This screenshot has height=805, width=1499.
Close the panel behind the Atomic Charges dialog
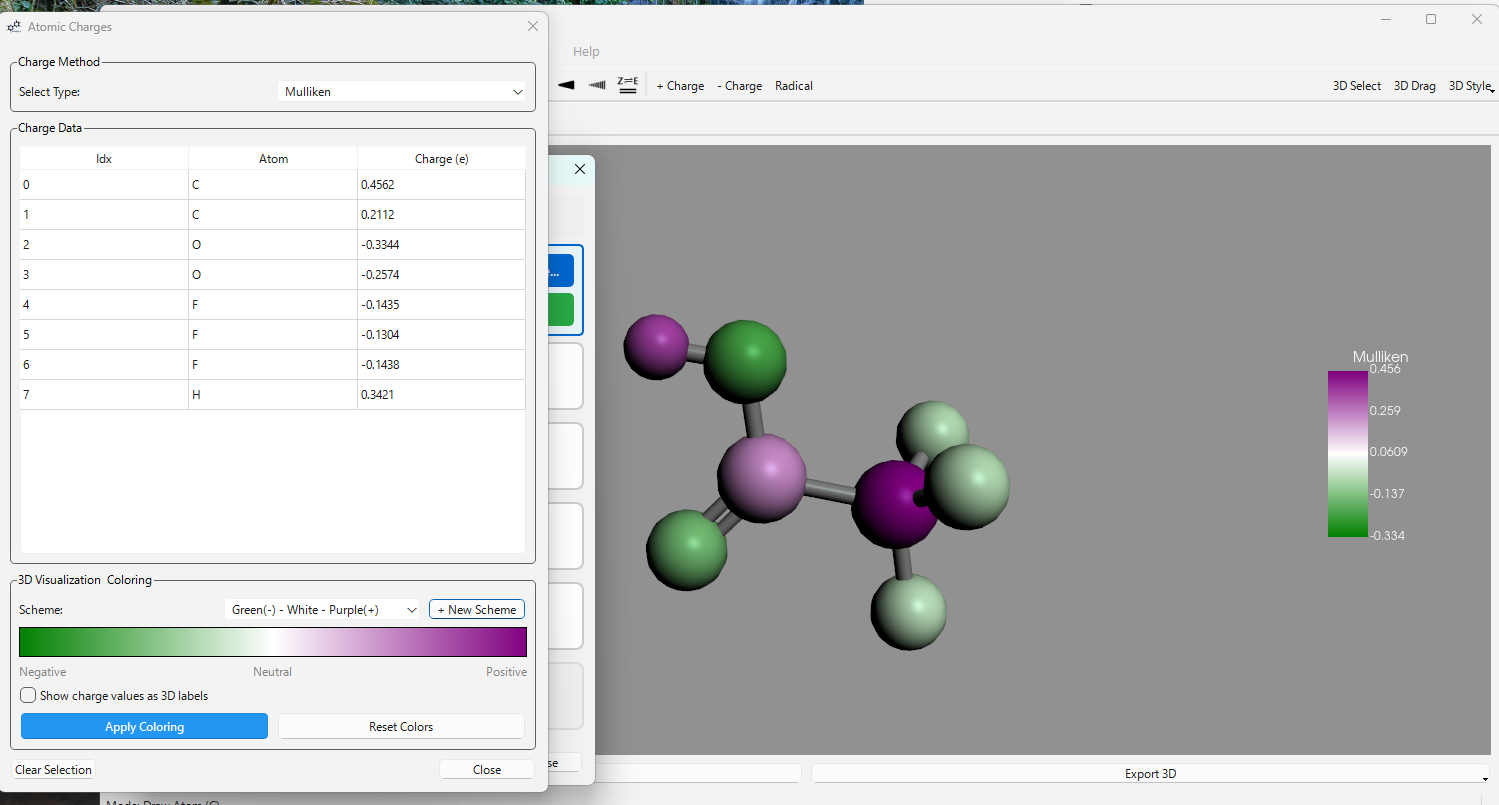tap(580, 170)
